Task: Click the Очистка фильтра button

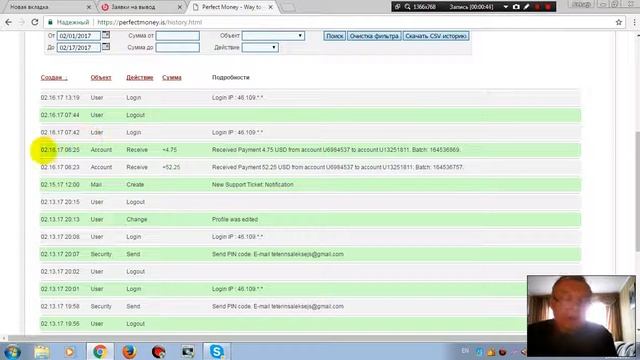Action: (x=374, y=36)
